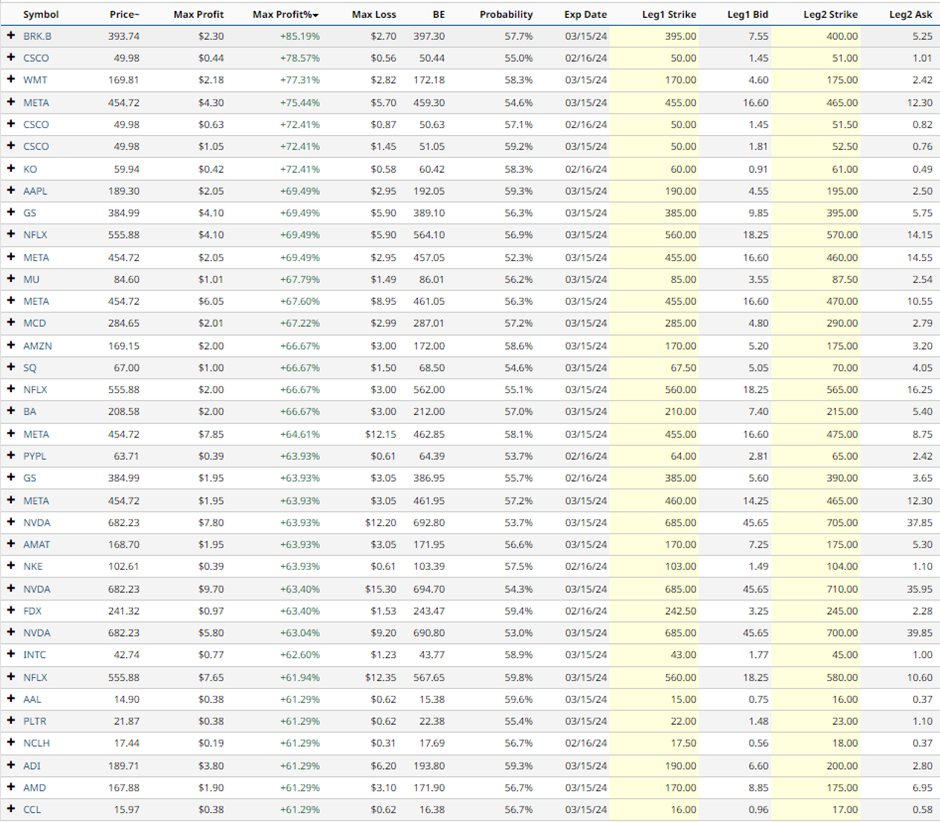Sort by Leg2 Ask column header

911,14
